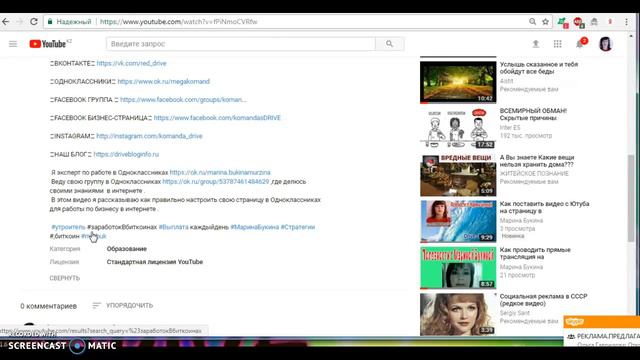The width and height of the screenshot is (640, 360).
Task: Open the upload video icon
Action: (536, 44)
